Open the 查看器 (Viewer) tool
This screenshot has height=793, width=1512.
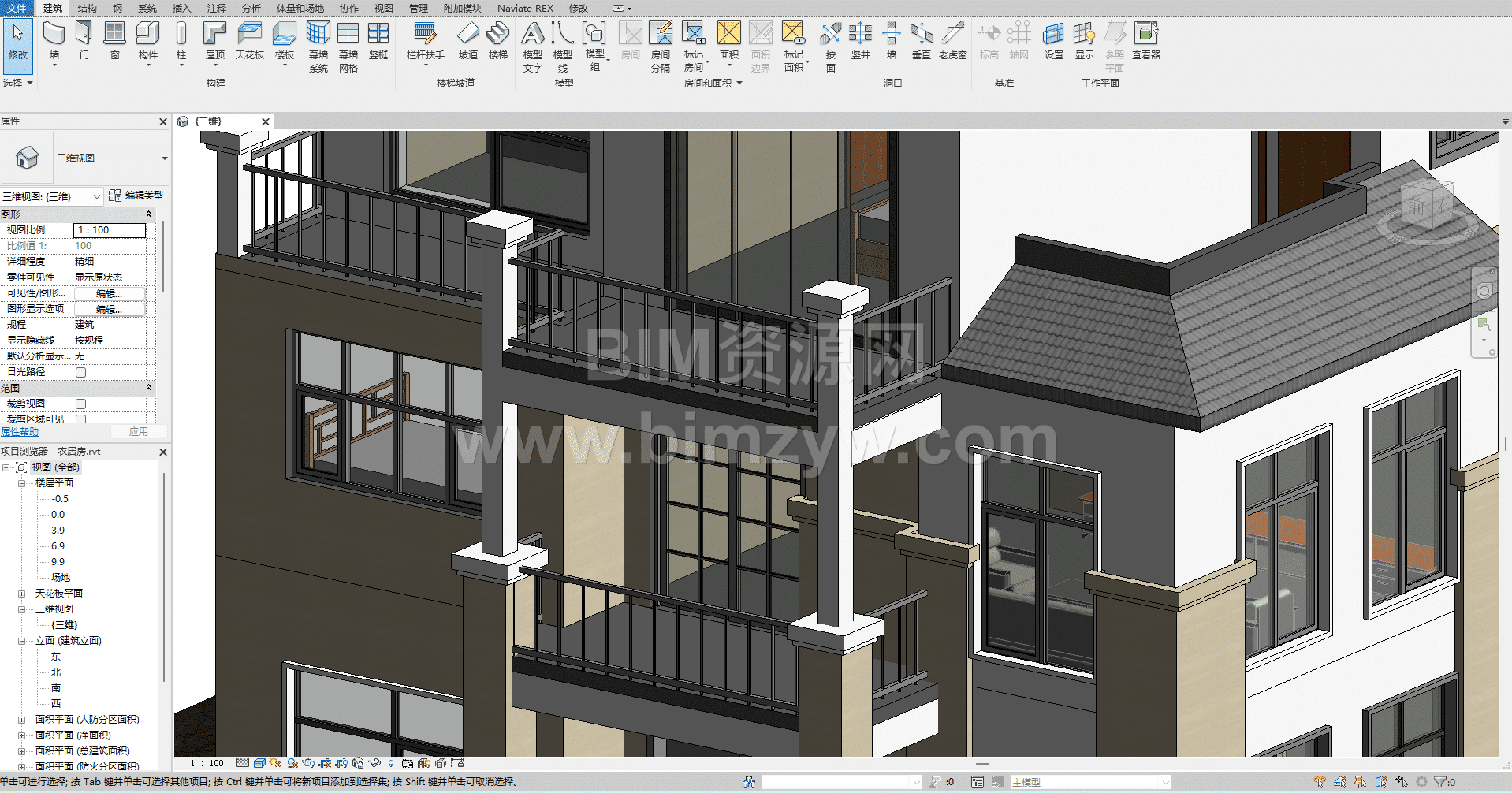[x=1146, y=41]
